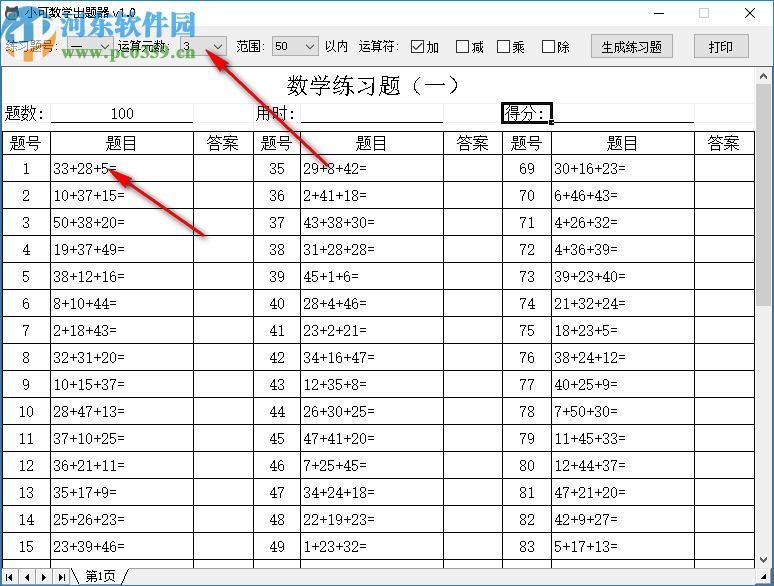Select question cell 2+18+43=
774x586 pixels.
point(122,330)
